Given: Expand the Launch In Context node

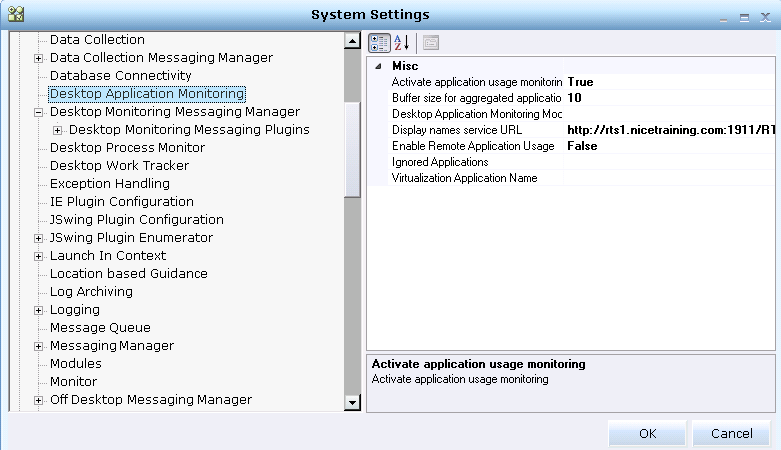Looking at the screenshot, I should (x=39, y=256).
